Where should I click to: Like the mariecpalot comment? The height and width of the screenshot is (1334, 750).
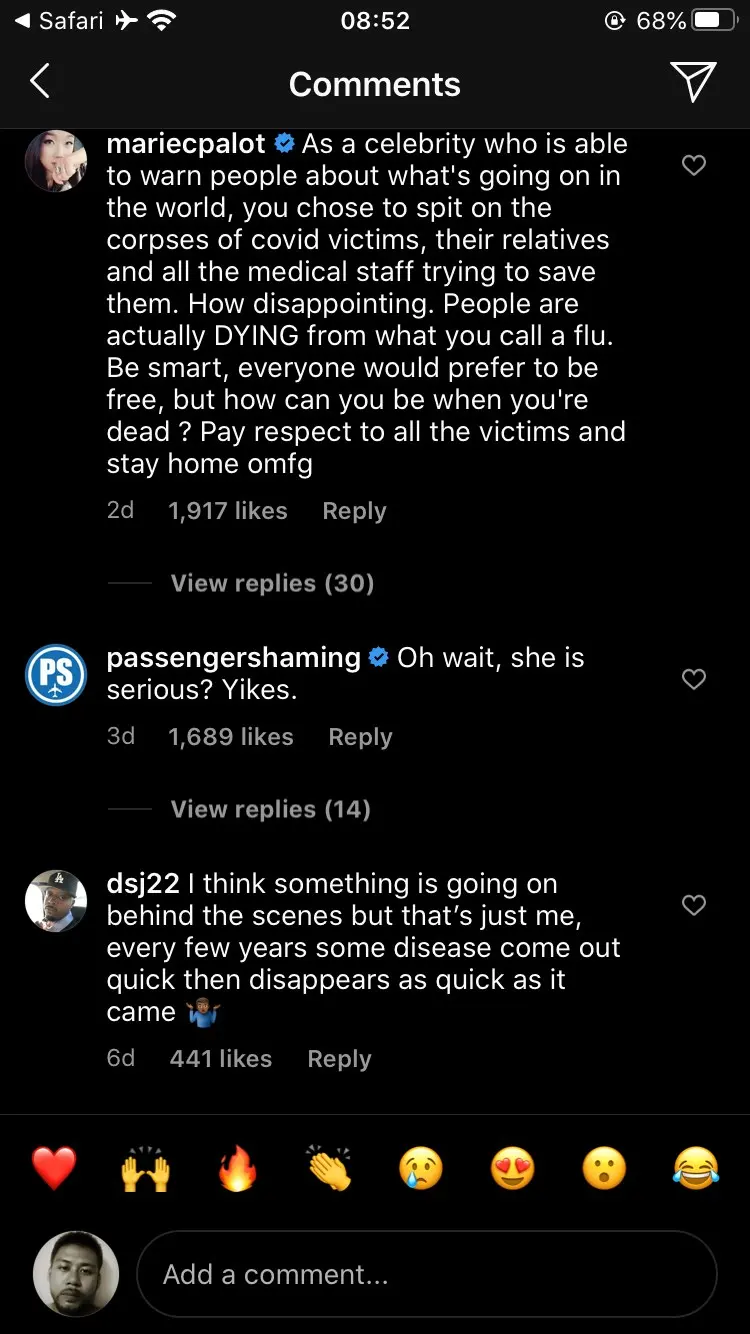point(694,165)
